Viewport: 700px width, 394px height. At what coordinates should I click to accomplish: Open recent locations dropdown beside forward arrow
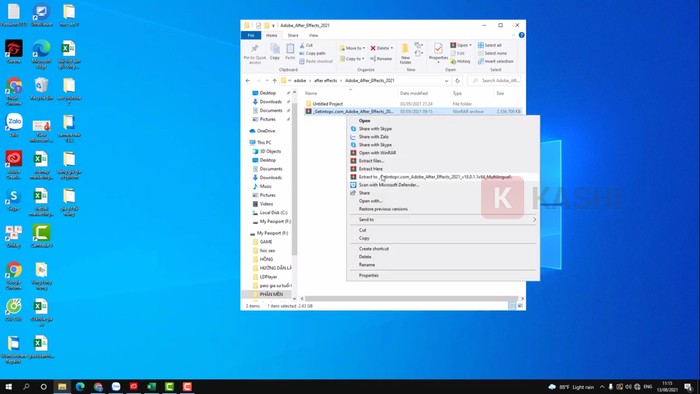[x=267, y=81]
